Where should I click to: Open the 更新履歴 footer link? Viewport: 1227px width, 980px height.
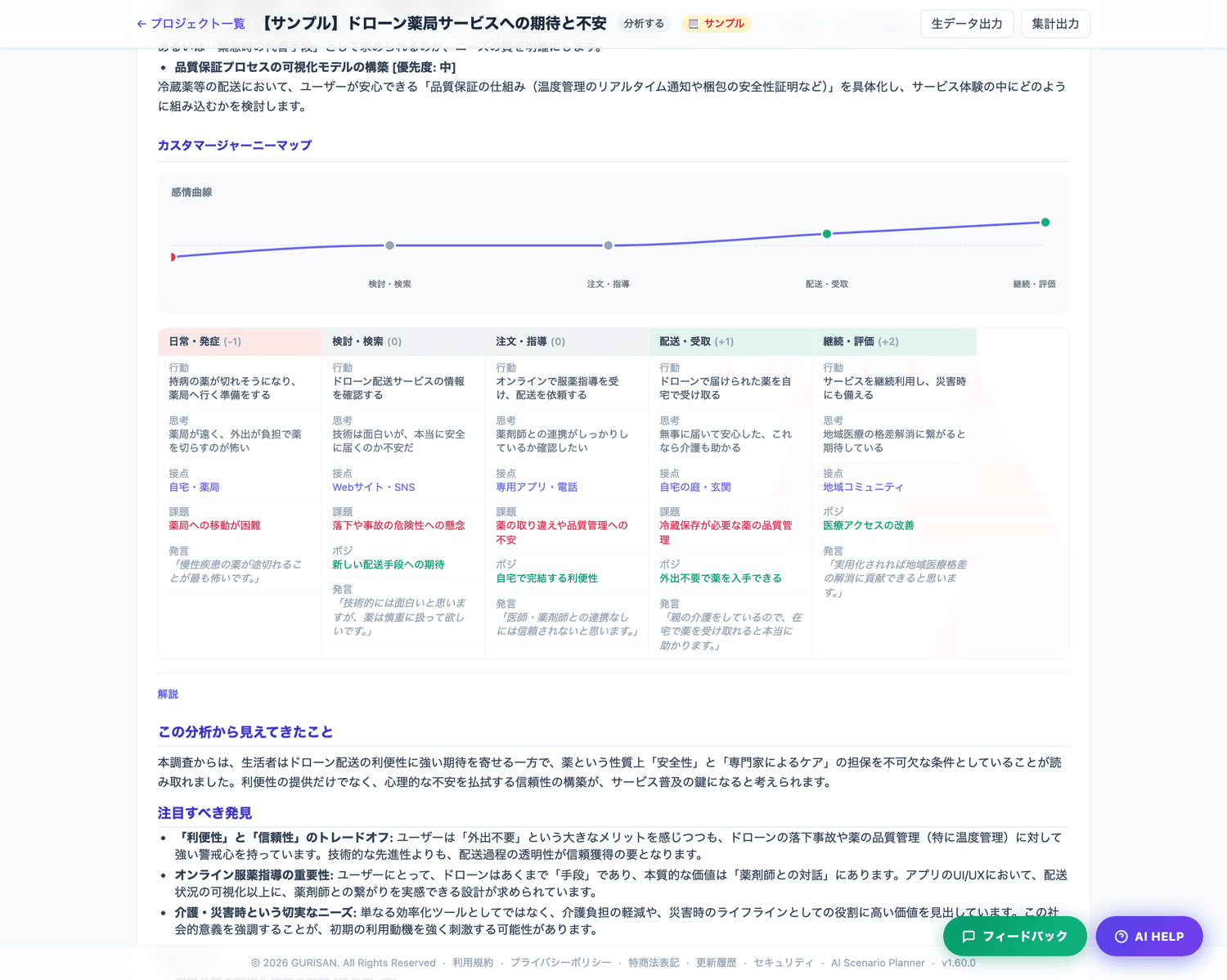(716, 963)
